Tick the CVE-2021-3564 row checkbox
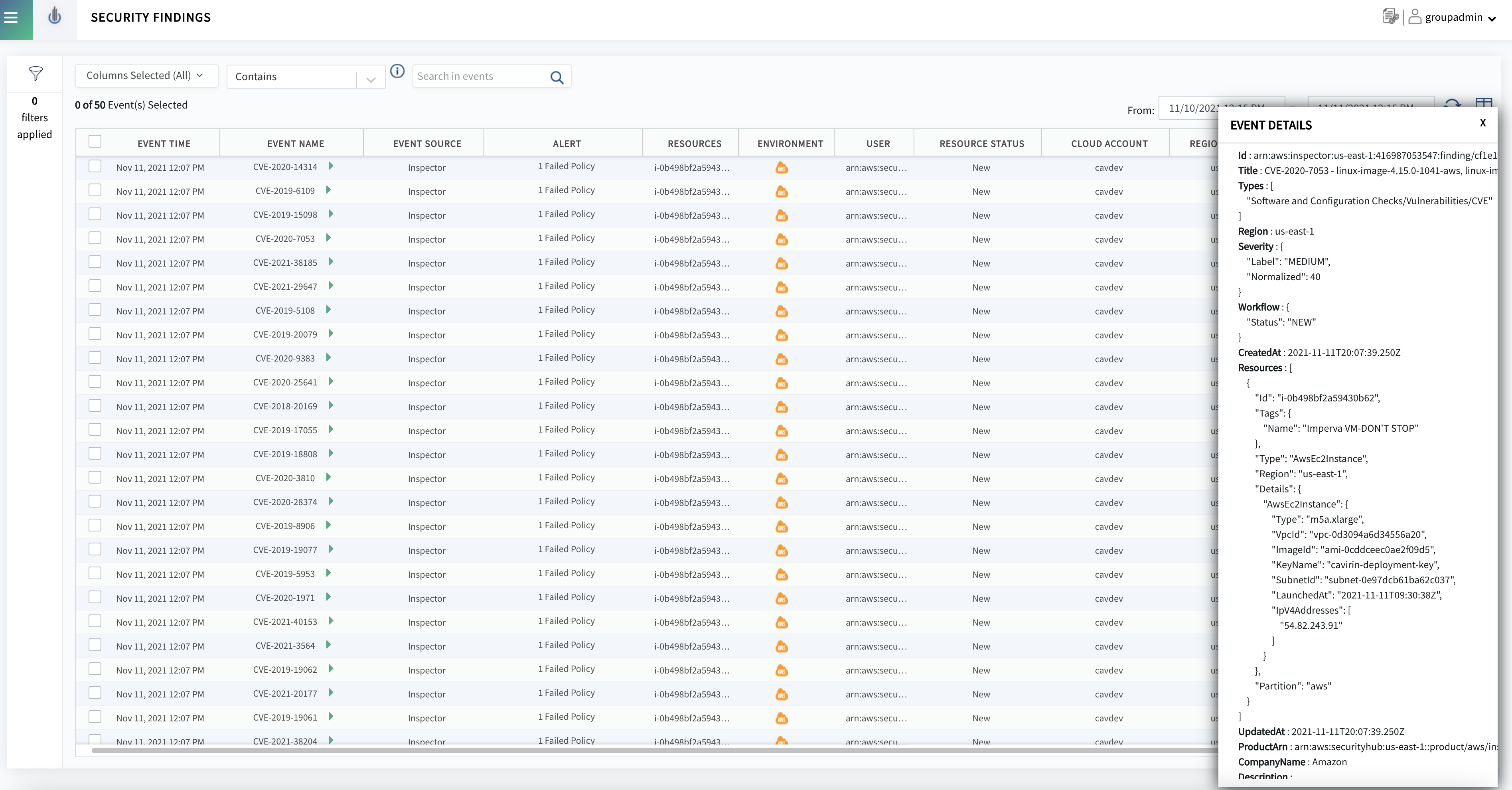 95,644
